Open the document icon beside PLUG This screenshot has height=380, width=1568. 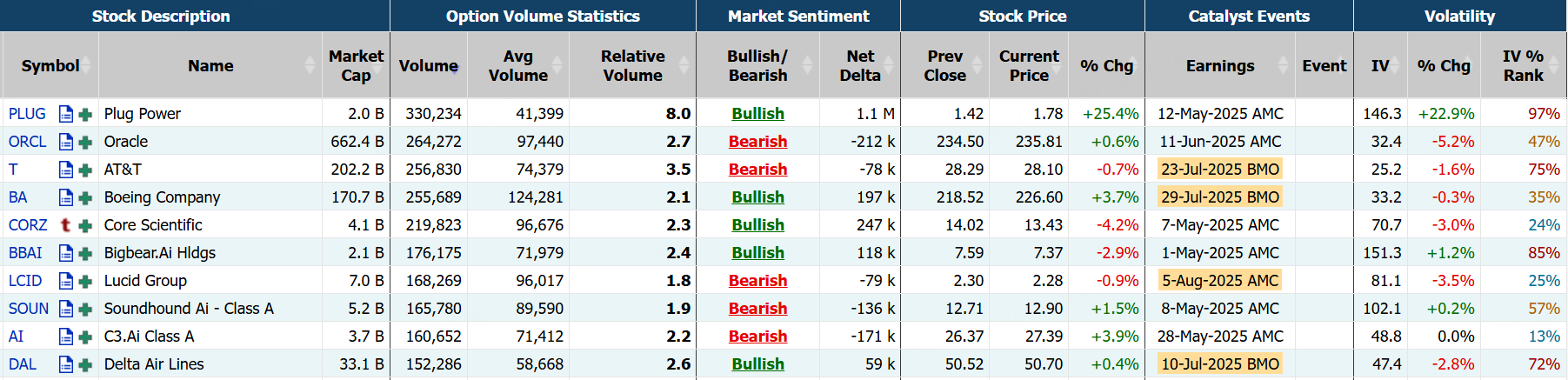coord(66,114)
